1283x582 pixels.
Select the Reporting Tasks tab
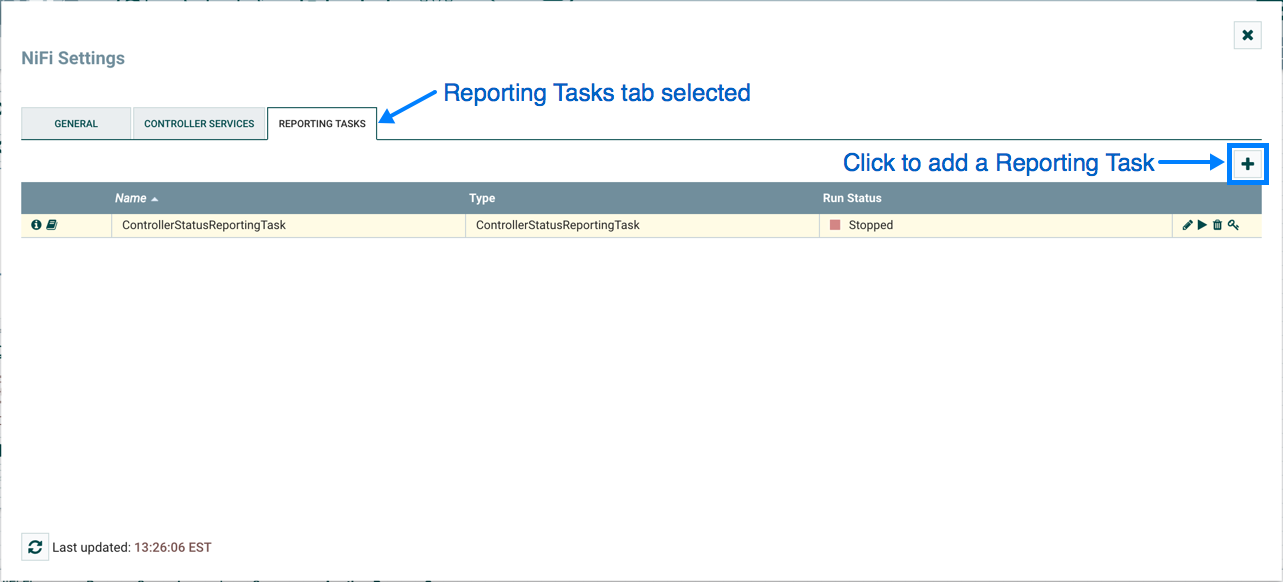point(322,123)
